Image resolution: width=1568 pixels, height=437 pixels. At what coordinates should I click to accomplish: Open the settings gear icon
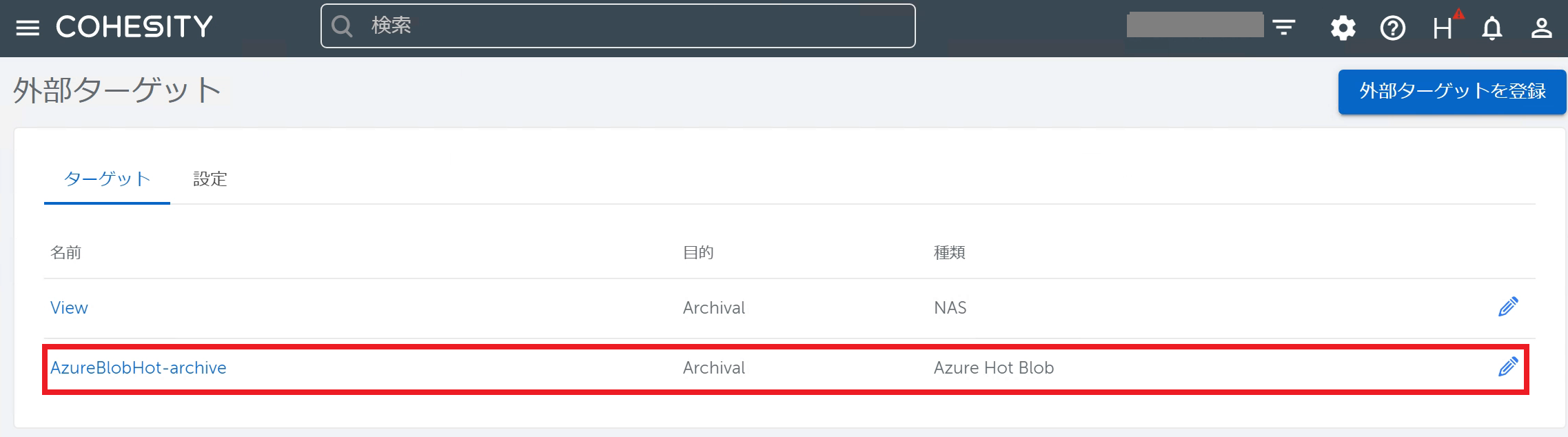tap(1343, 28)
